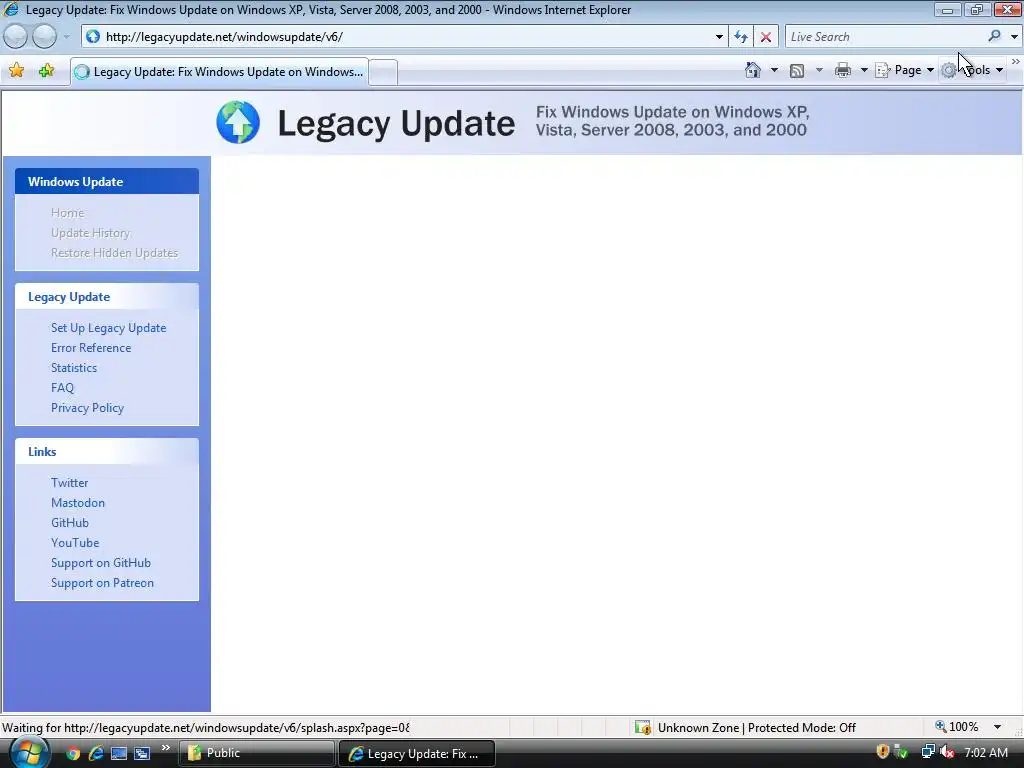Switch to Legacy Update taskbar button
The width and height of the screenshot is (1024, 768).
[x=417, y=754]
